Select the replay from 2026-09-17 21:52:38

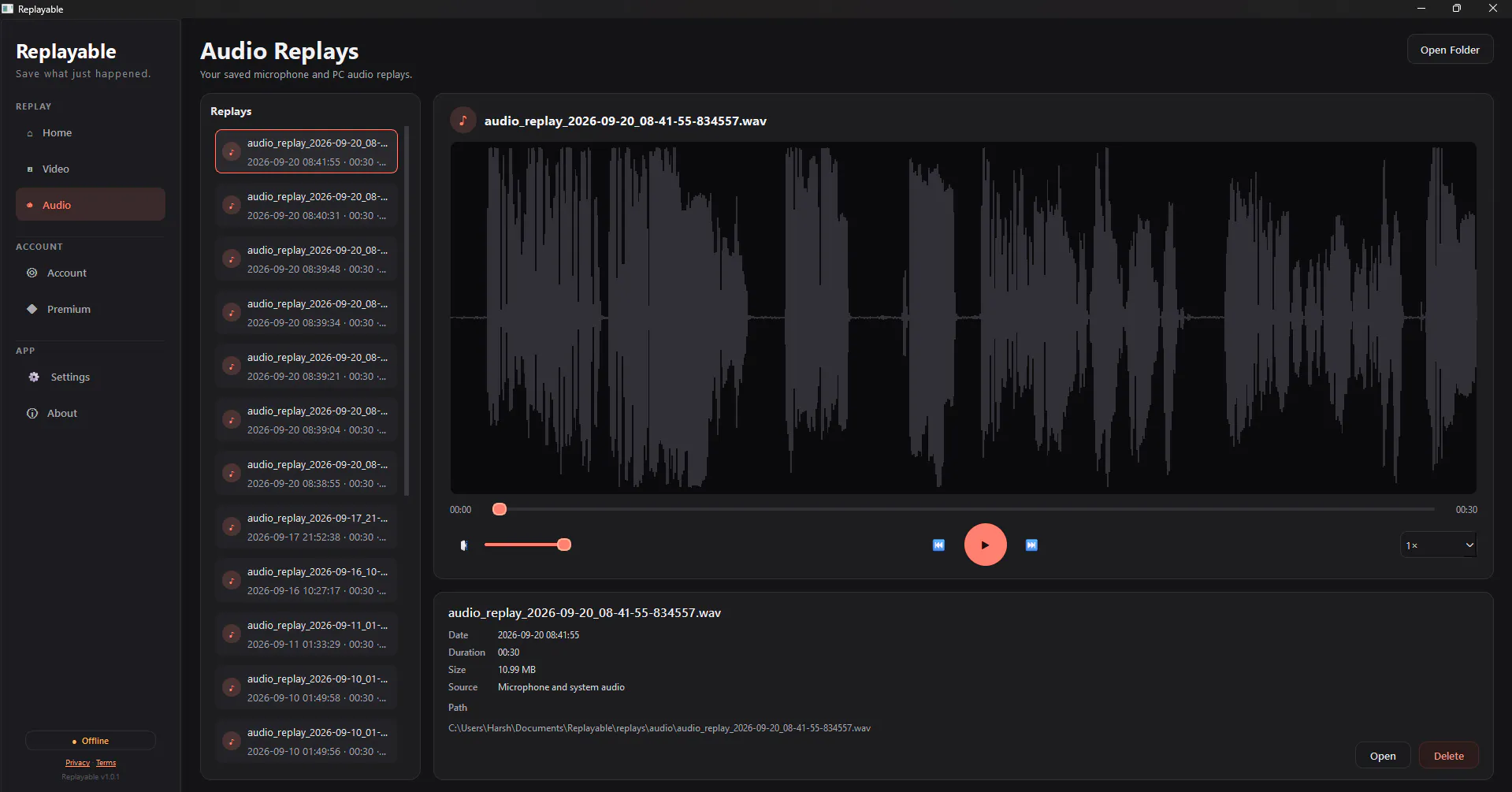(306, 526)
